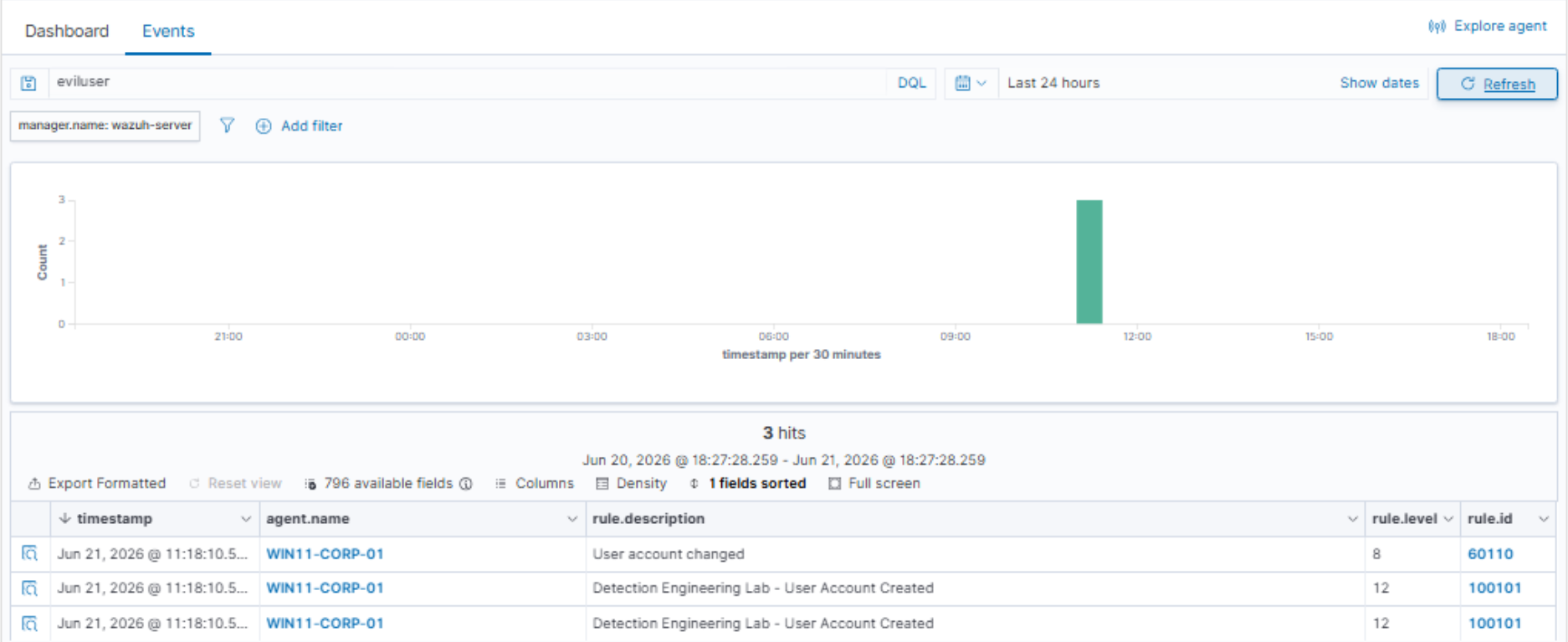This screenshot has width=1568, height=642.
Task: Inspect the User account changed event row
Action: (30, 554)
